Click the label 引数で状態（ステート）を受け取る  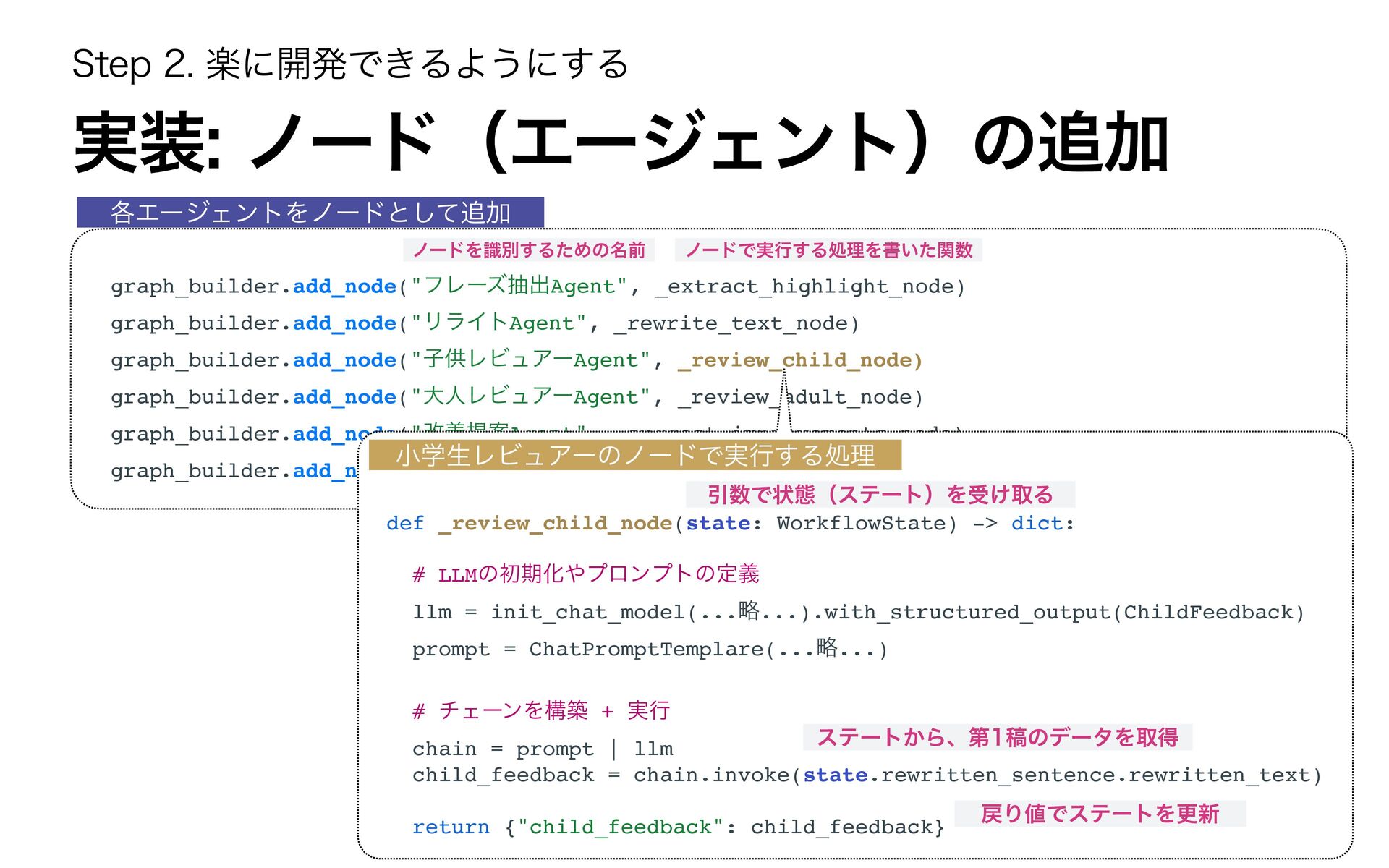pos(880,495)
